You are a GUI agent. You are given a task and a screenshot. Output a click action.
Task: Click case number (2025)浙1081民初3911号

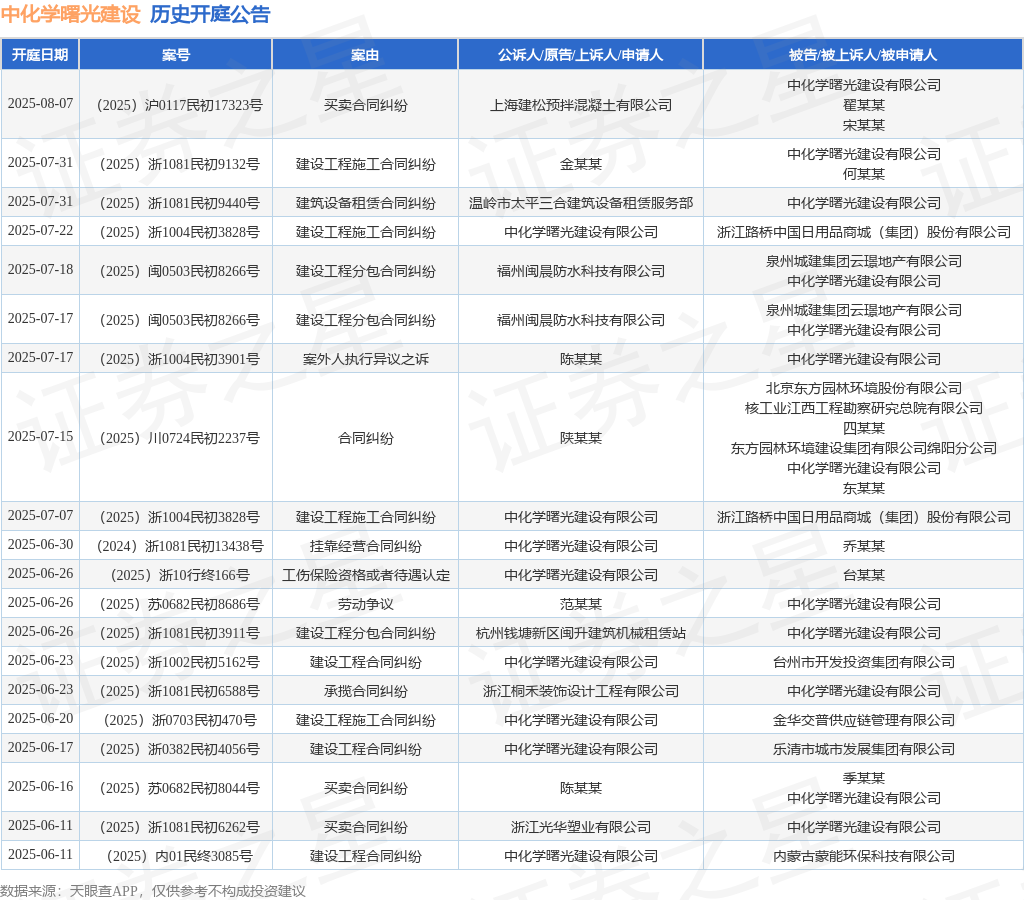(180, 633)
